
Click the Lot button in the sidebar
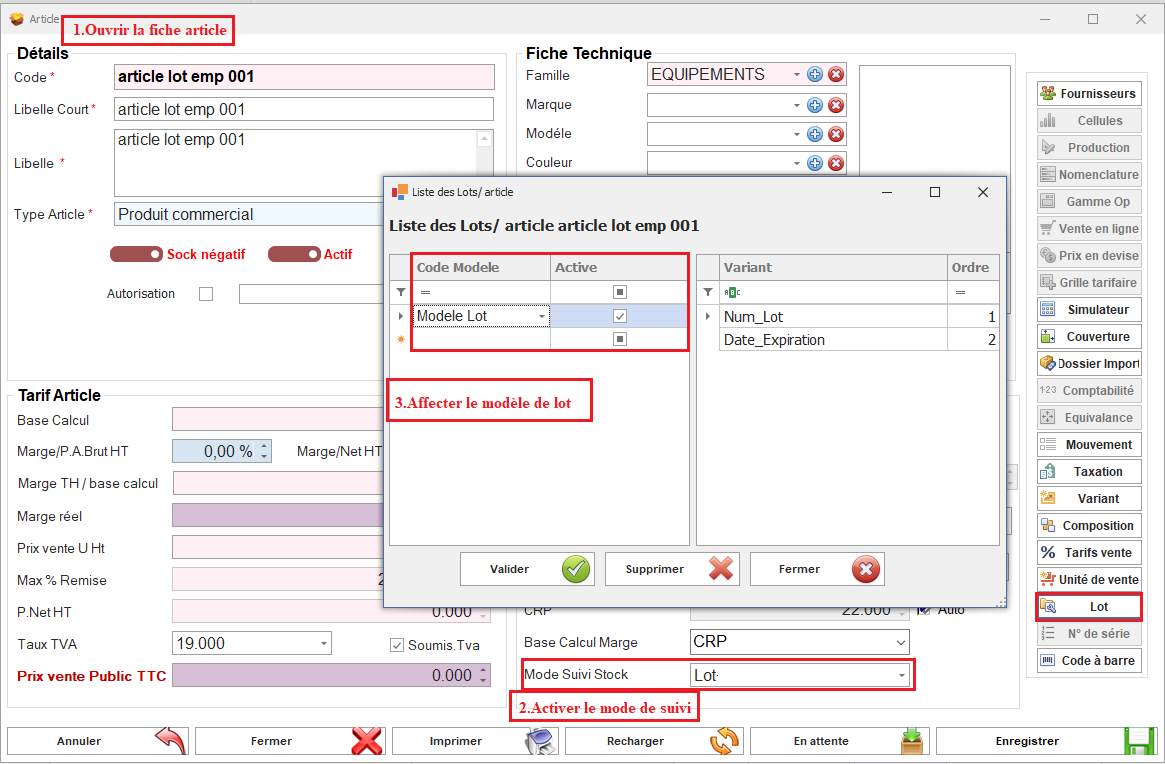point(1089,606)
